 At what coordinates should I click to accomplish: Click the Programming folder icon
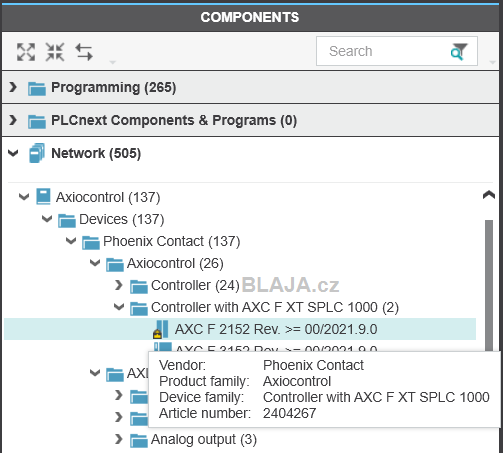click(x=37, y=88)
